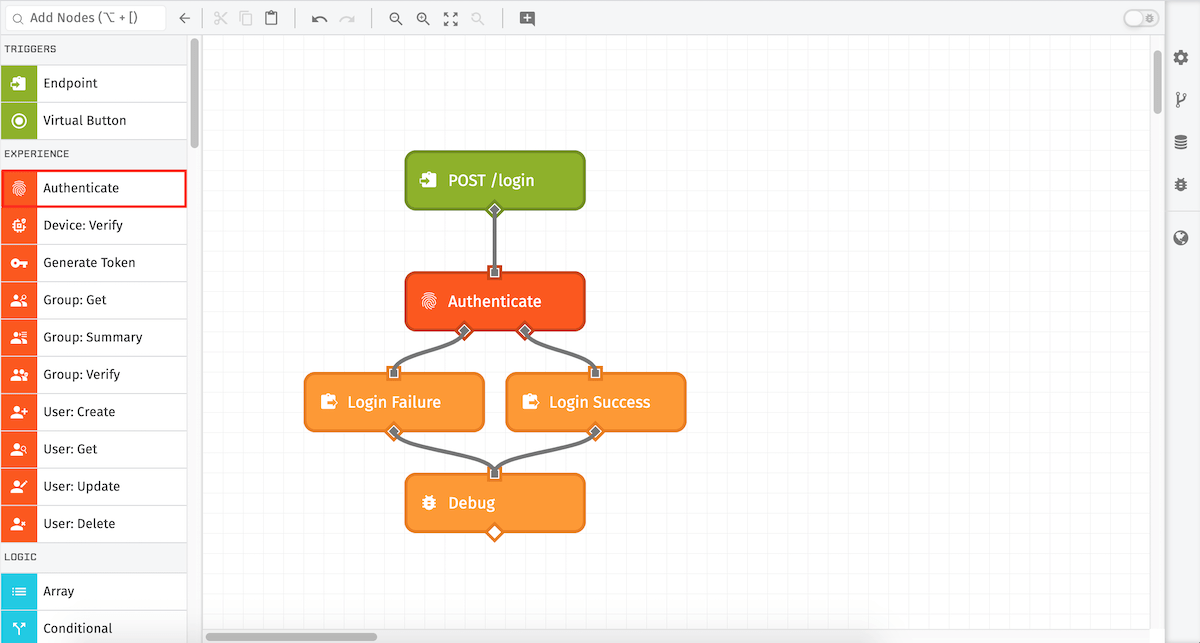
Task: Collapse the node palette with the left arrow
Action: (x=184, y=18)
